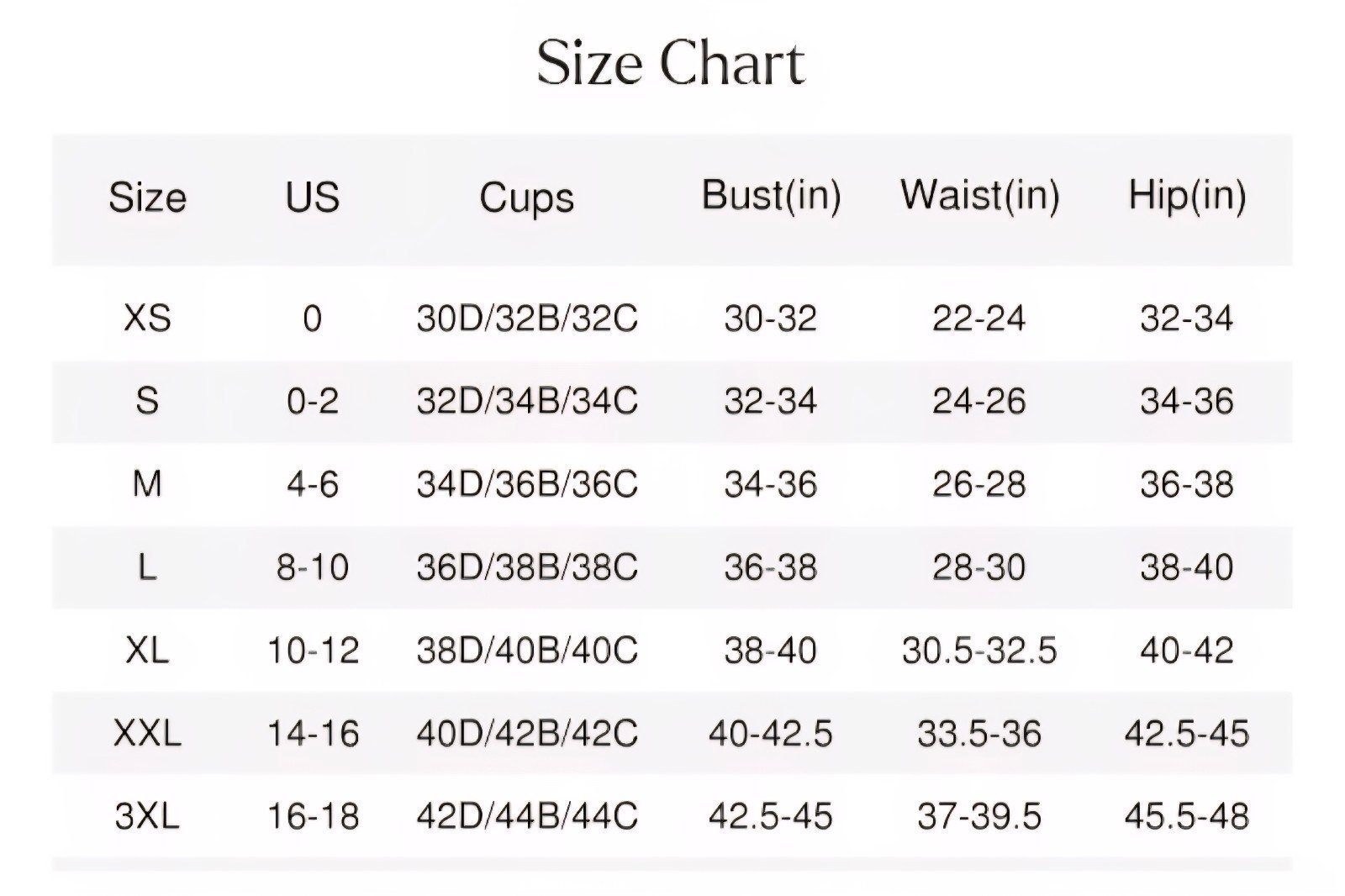
Task: Select the Size column header
Action: (x=147, y=198)
